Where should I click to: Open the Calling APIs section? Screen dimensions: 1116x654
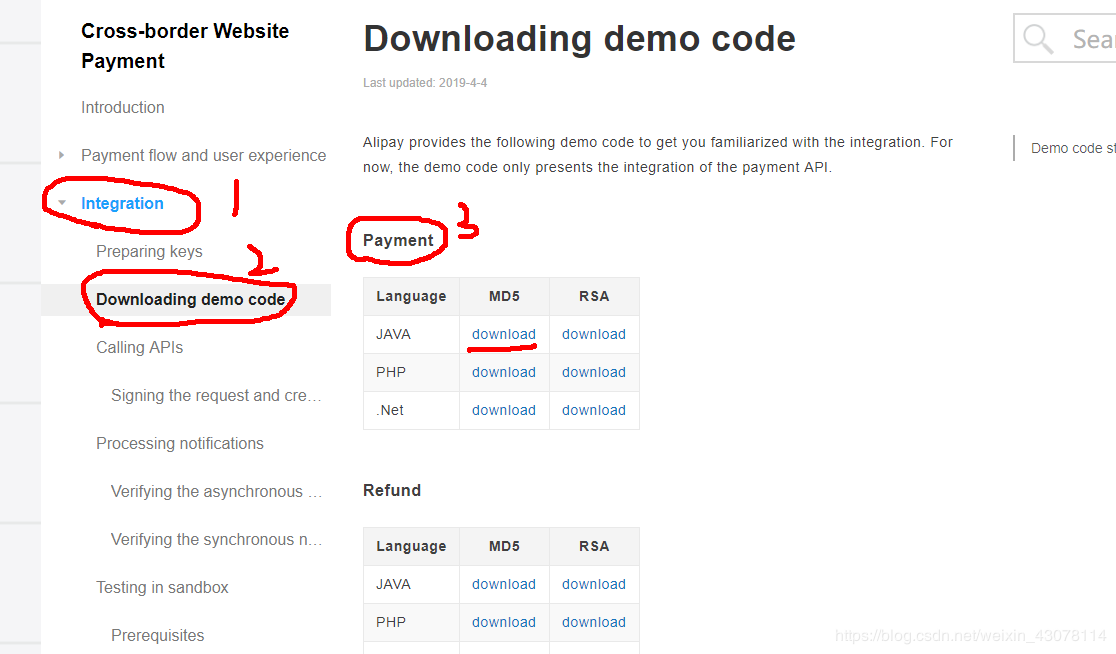140,347
